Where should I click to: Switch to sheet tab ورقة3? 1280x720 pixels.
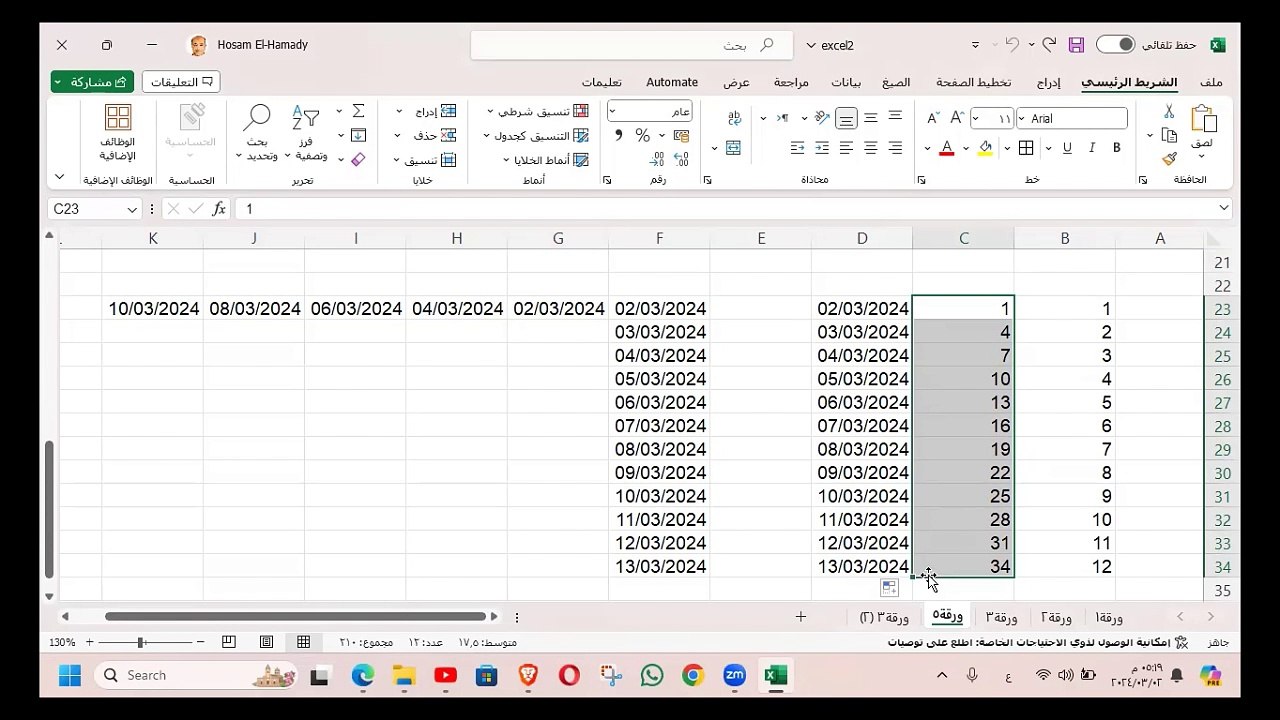[x=1001, y=617]
